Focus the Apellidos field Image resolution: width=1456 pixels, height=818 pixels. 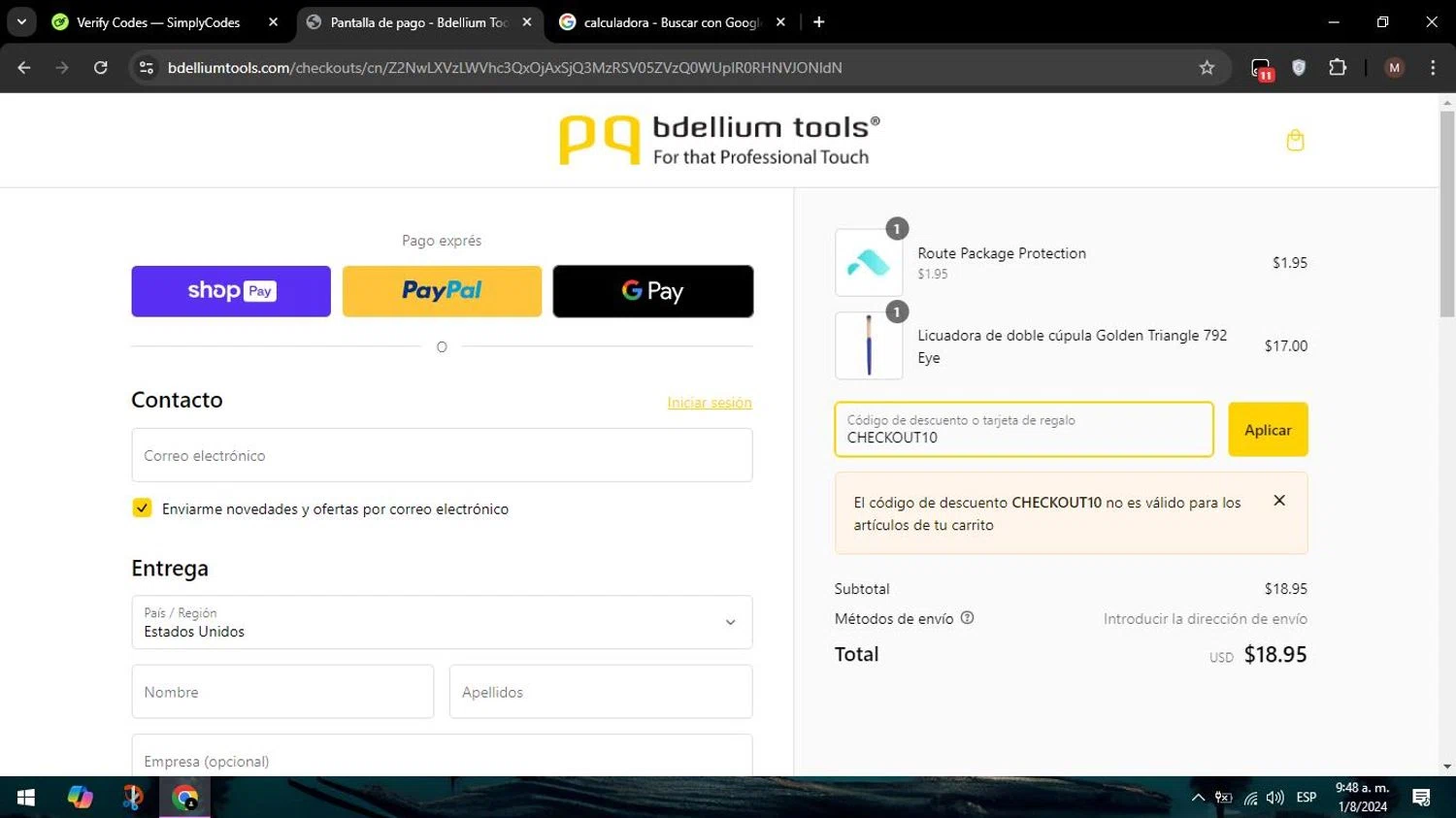click(601, 692)
